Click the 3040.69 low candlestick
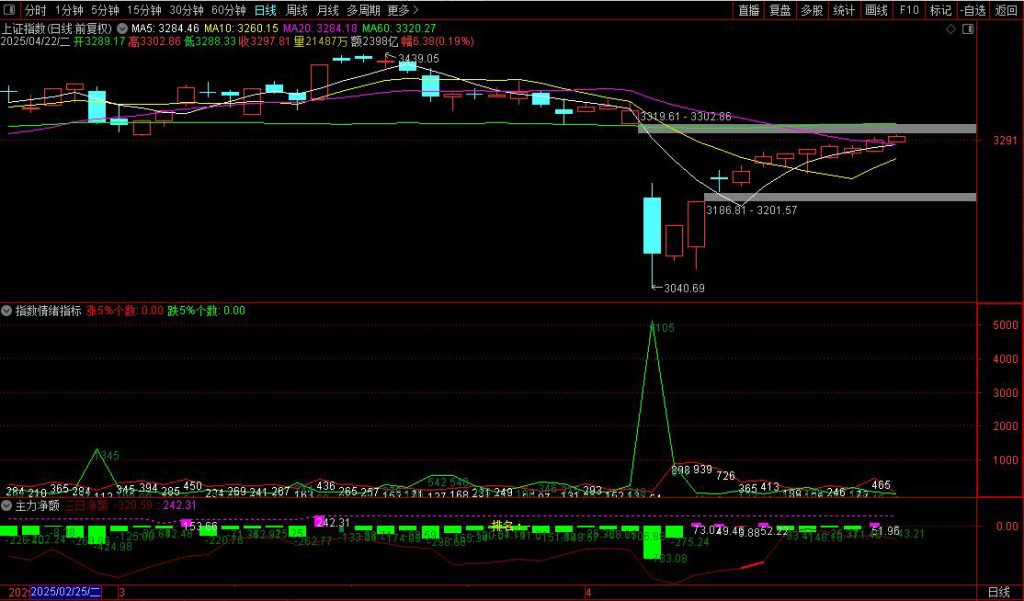Screen dimensions: 1024x601 click(x=651, y=225)
